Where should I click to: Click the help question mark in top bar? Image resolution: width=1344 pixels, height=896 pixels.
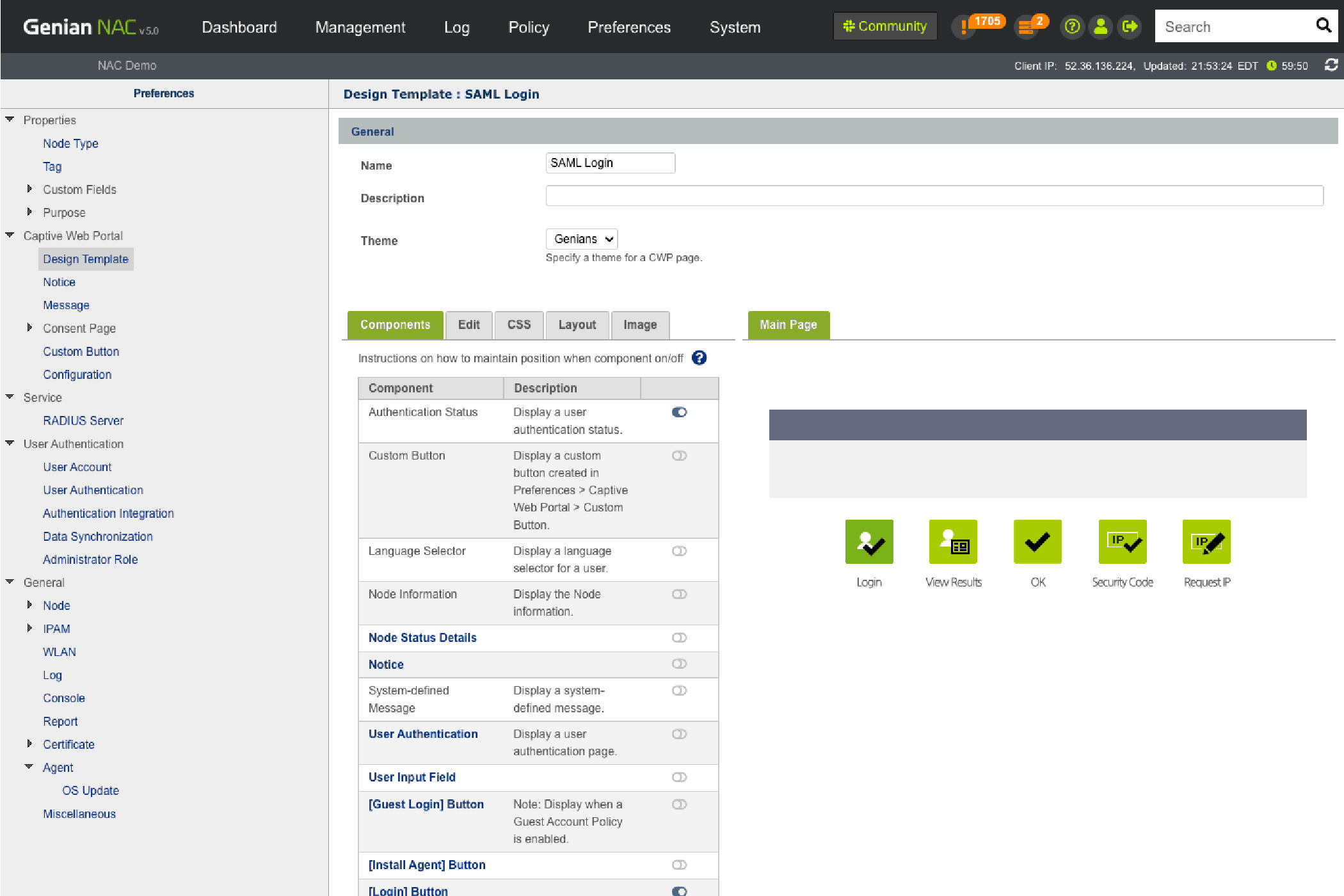pyautogui.click(x=1072, y=27)
